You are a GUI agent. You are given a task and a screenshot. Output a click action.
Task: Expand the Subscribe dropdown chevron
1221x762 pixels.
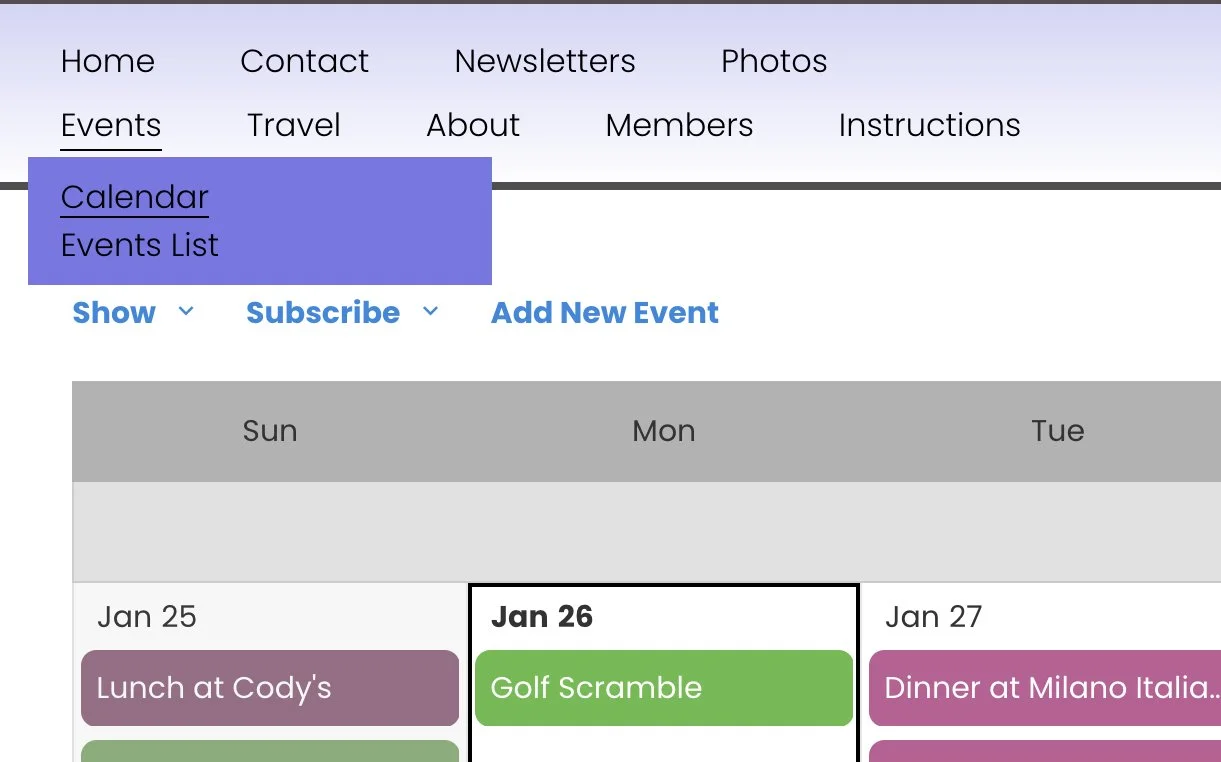430,312
